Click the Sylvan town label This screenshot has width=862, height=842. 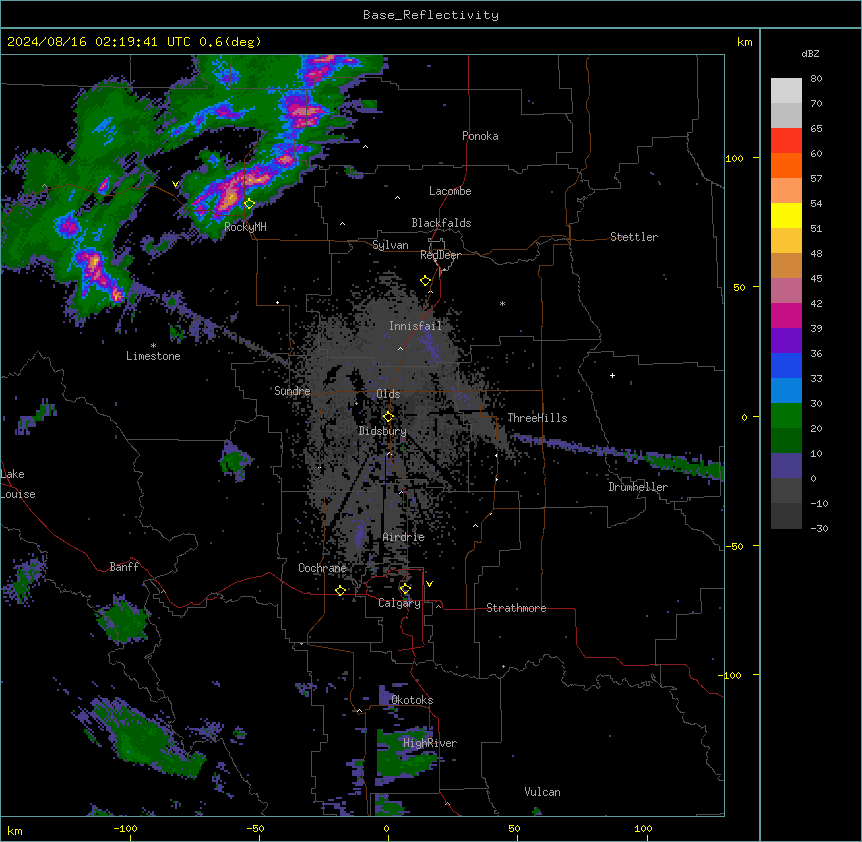point(390,245)
